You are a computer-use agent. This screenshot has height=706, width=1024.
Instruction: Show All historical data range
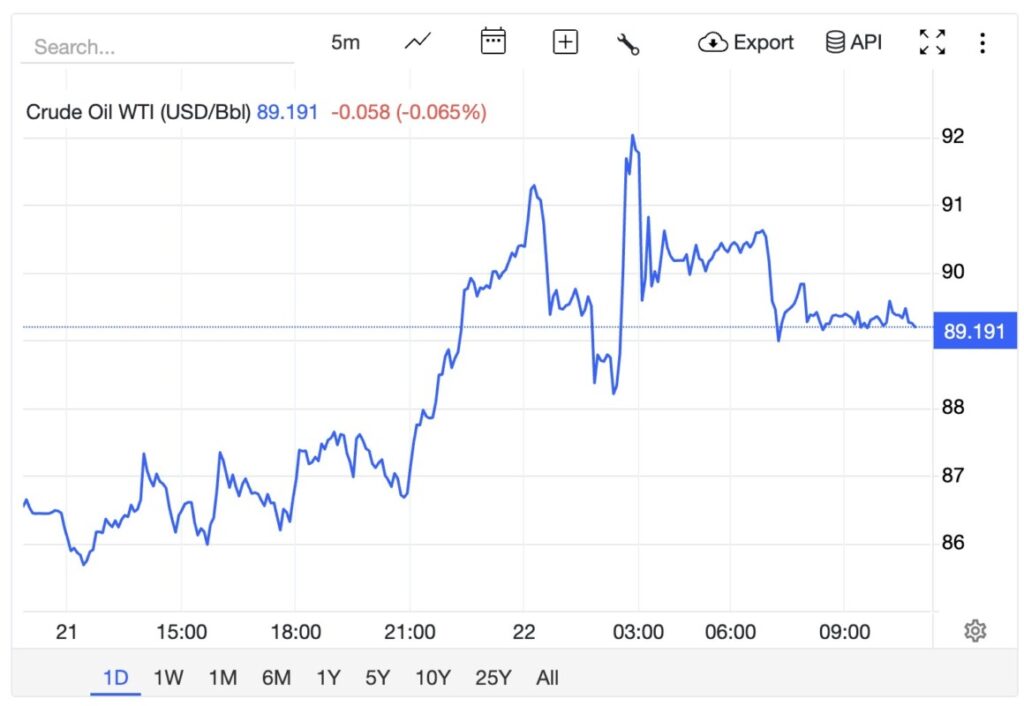(547, 677)
